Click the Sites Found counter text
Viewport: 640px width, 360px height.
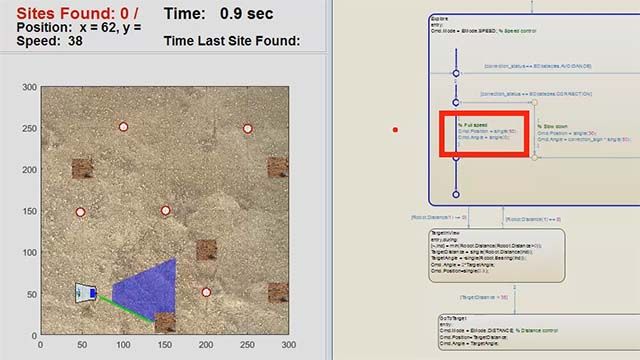[x=78, y=13]
